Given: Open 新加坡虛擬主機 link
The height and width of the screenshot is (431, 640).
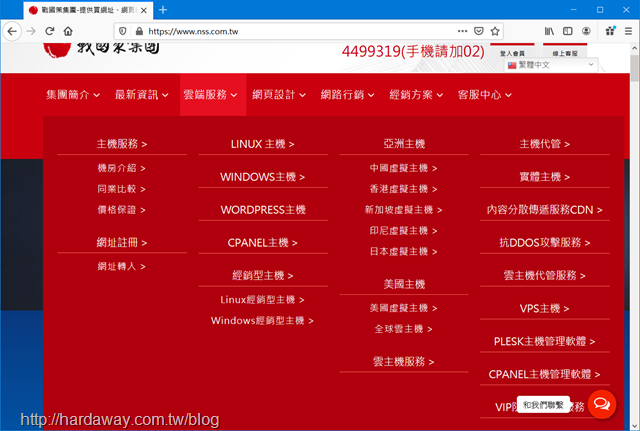Looking at the screenshot, I should click(403, 210).
